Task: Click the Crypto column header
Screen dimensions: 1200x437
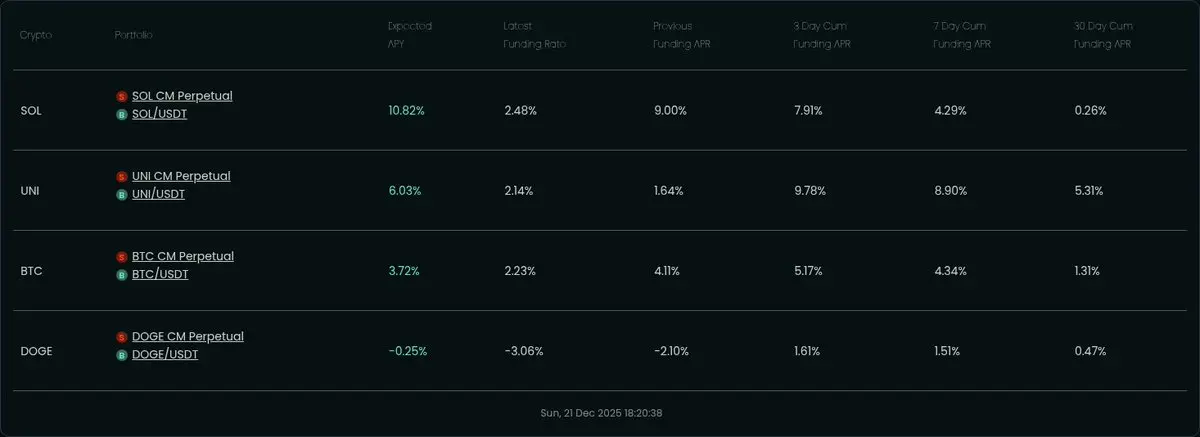Action: (x=36, y=35)
